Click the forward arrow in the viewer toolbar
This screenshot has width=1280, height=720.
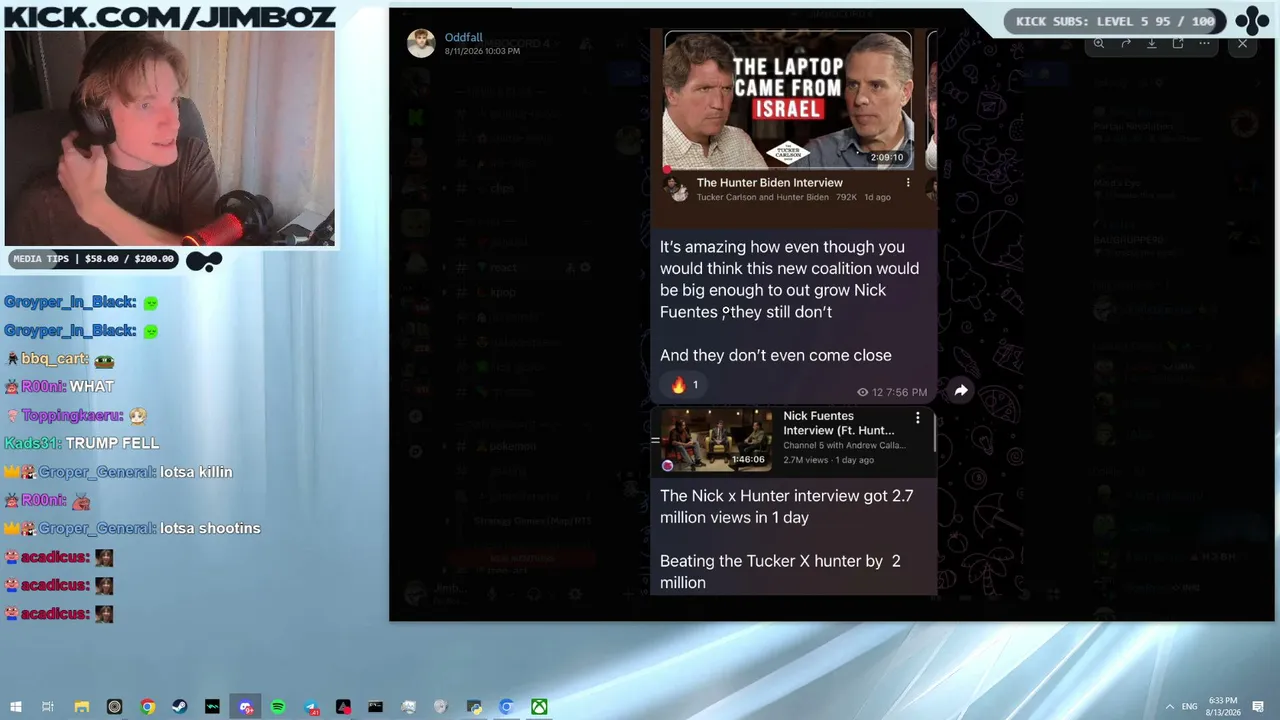coord(1125,44)
